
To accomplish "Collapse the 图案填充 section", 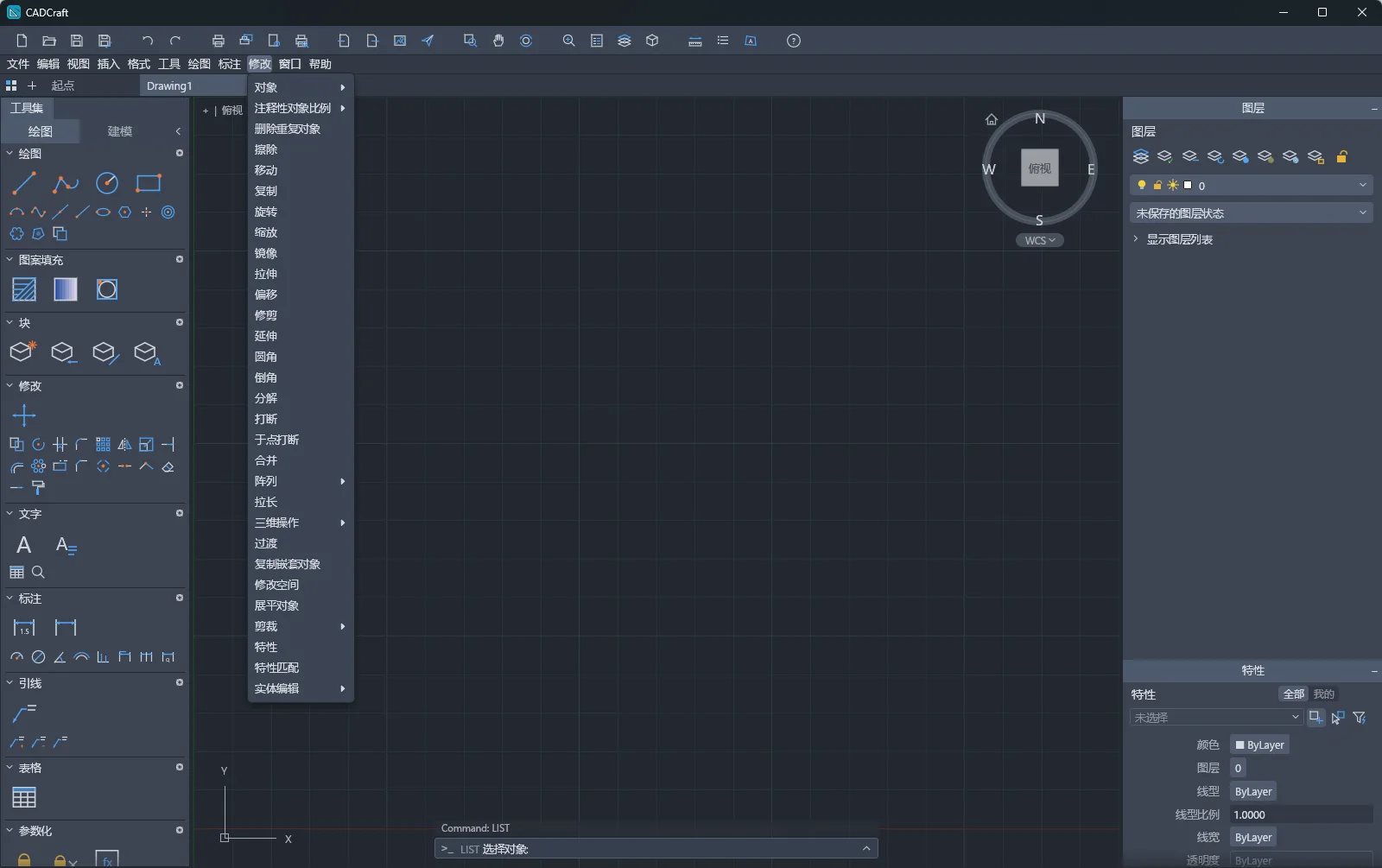I will point(10,259).
